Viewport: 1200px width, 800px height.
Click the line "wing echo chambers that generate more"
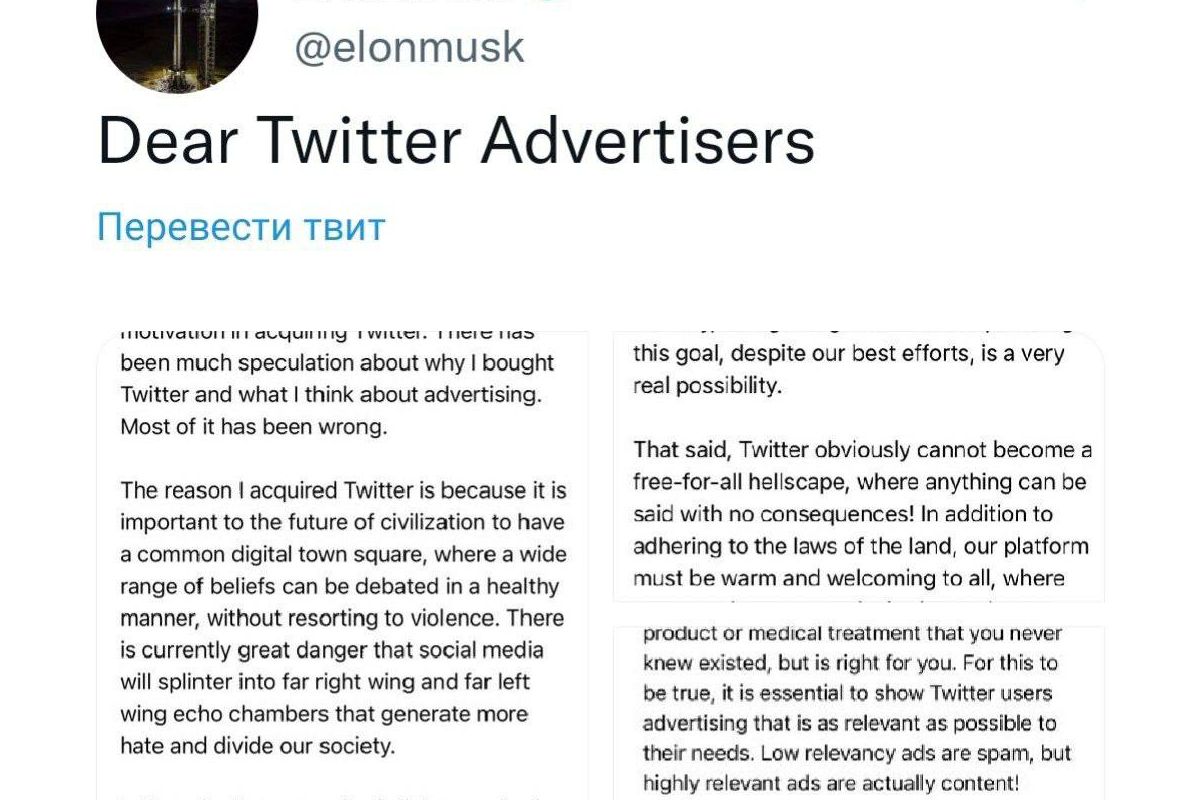click(x=324, y=714)
